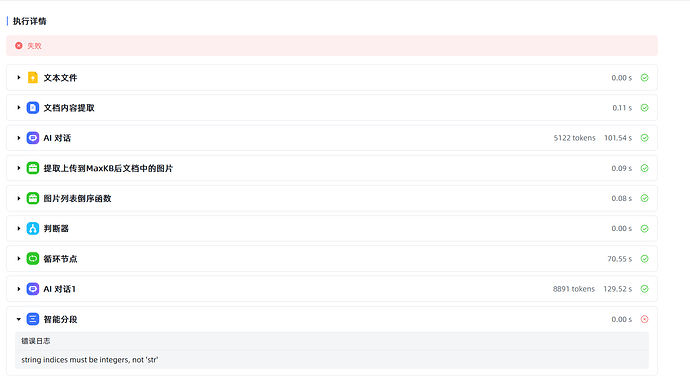The height and width of the screenshot is (387, 690).
Task: Click the red 失败 error icon
Action: tap(18, 45)
